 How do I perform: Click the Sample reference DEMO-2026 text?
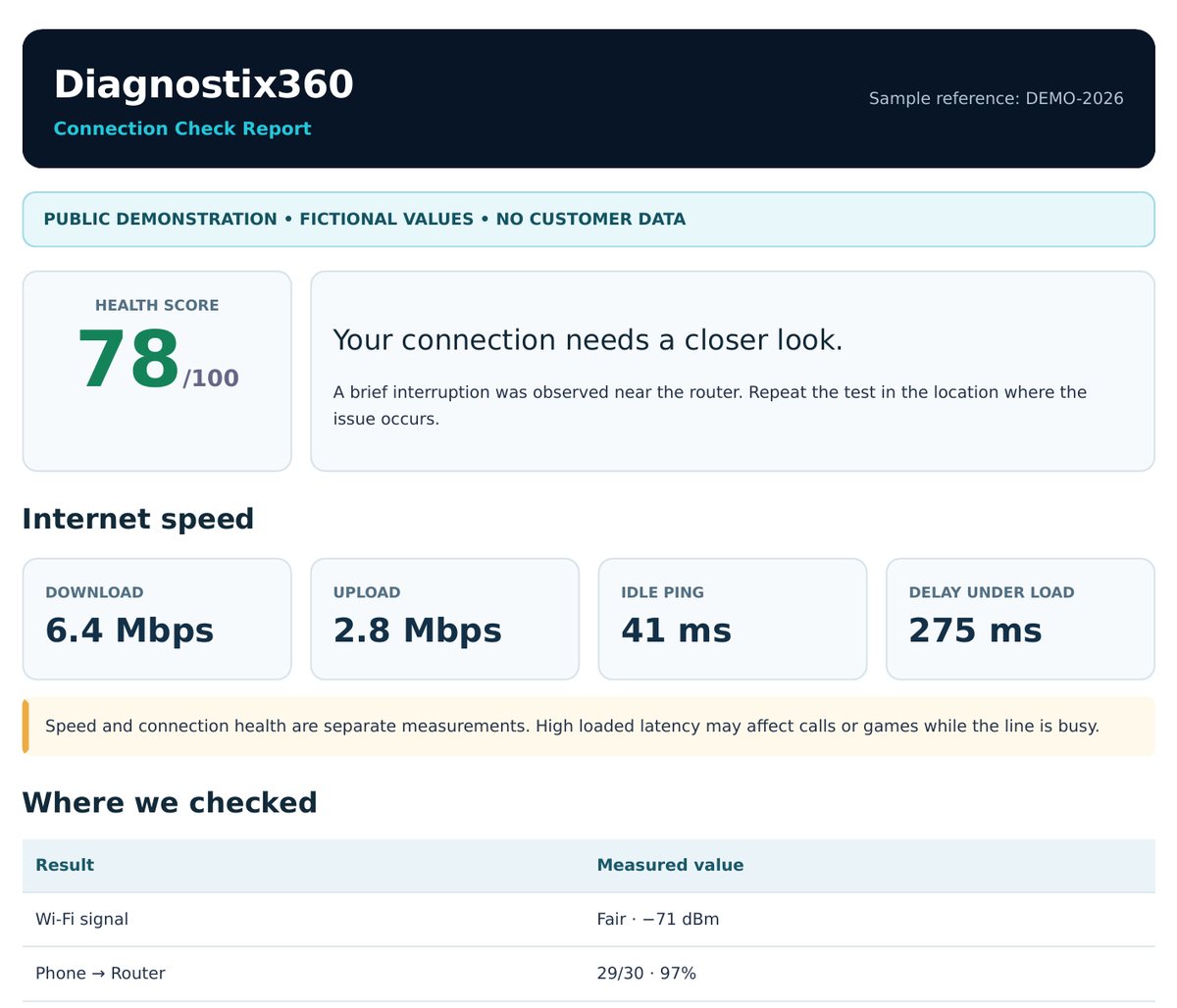(996, 98)
